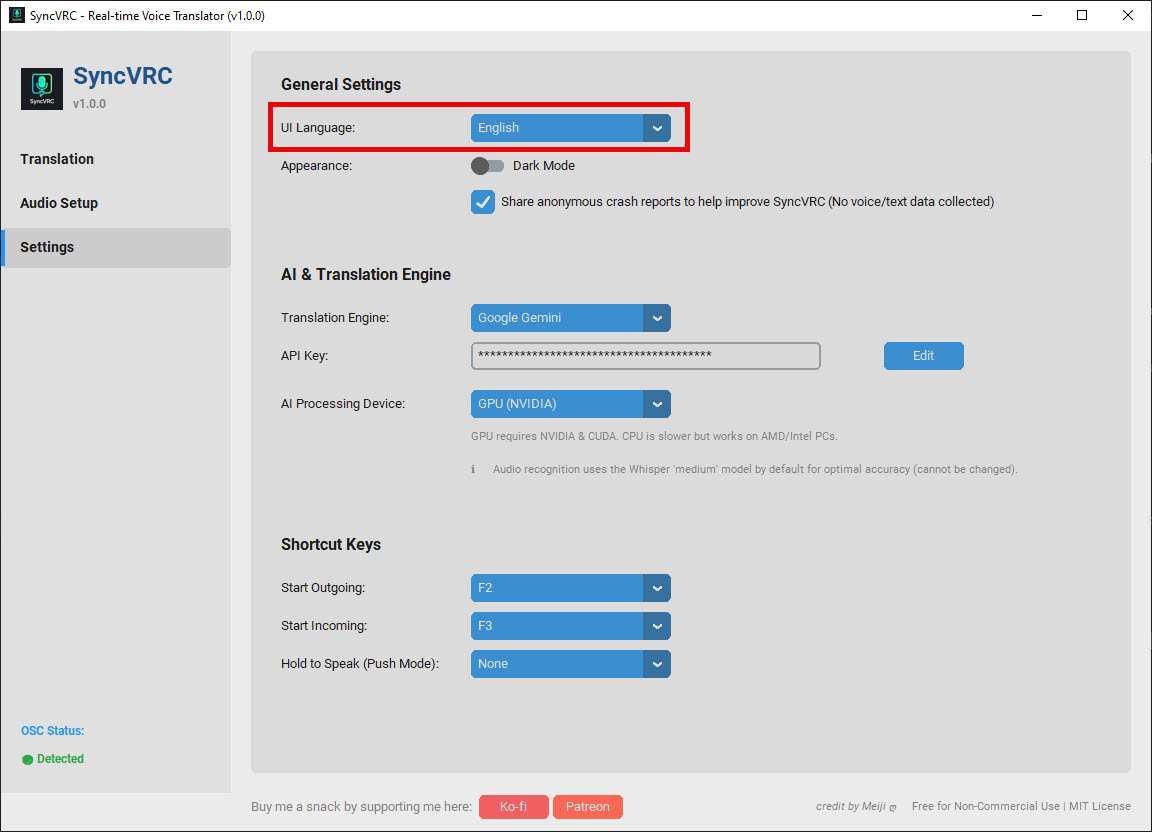Open the Ko-fi support link
Image resolution: width=1152 pixels, height=832 pixels.
pyautogui.click(x=514, y=807)
